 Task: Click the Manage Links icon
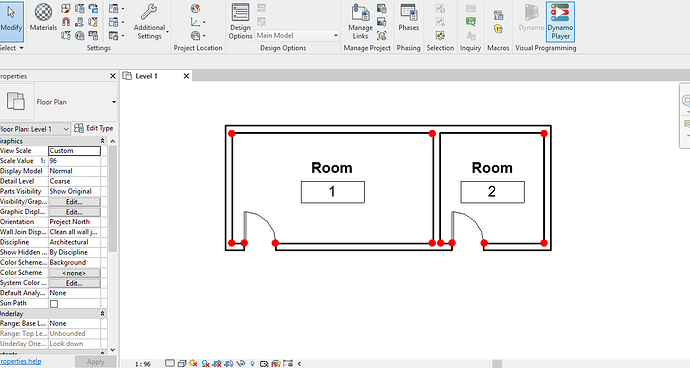click(360, 22)
